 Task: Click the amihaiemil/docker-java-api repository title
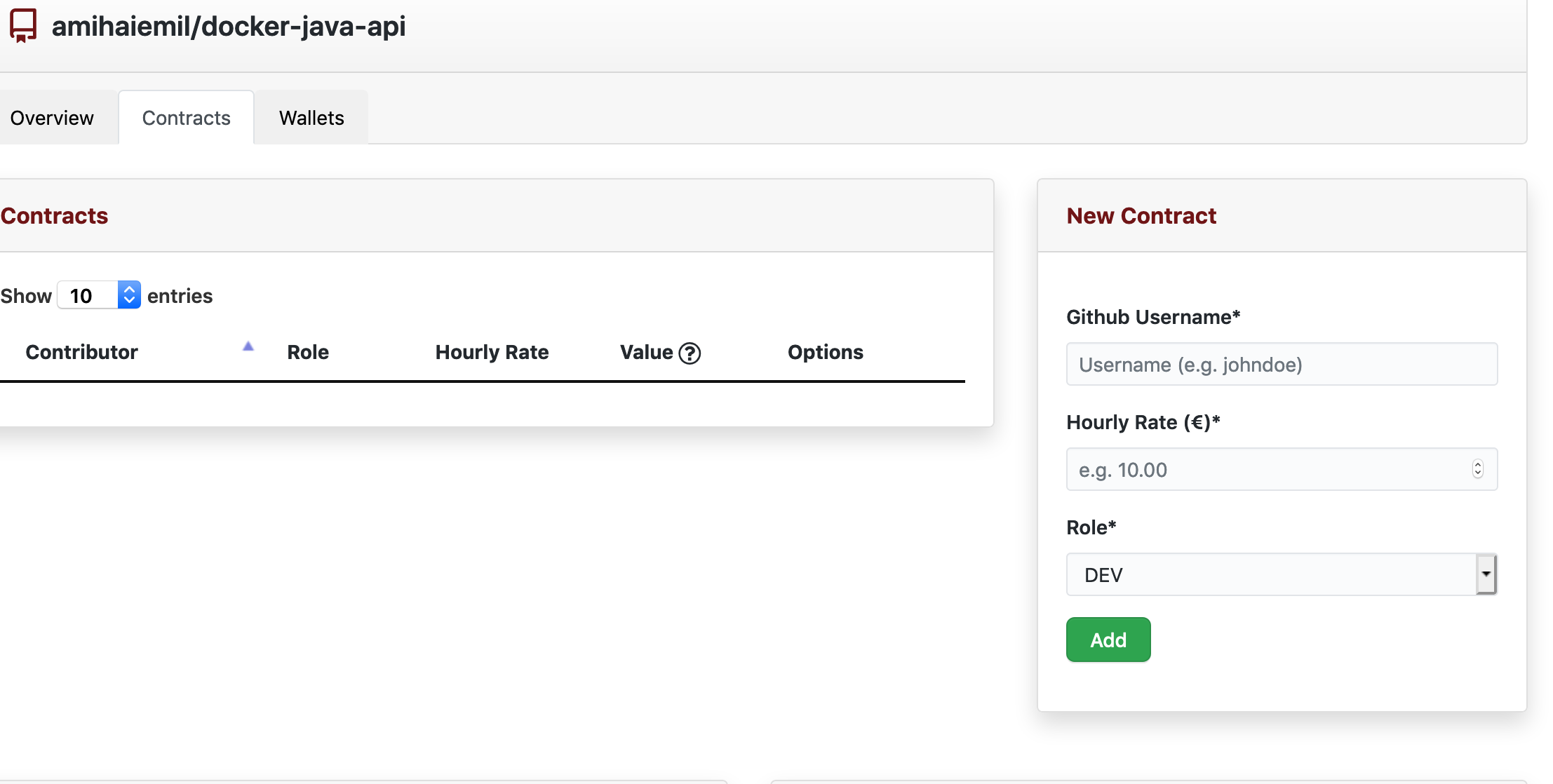(x=229, y=26)
